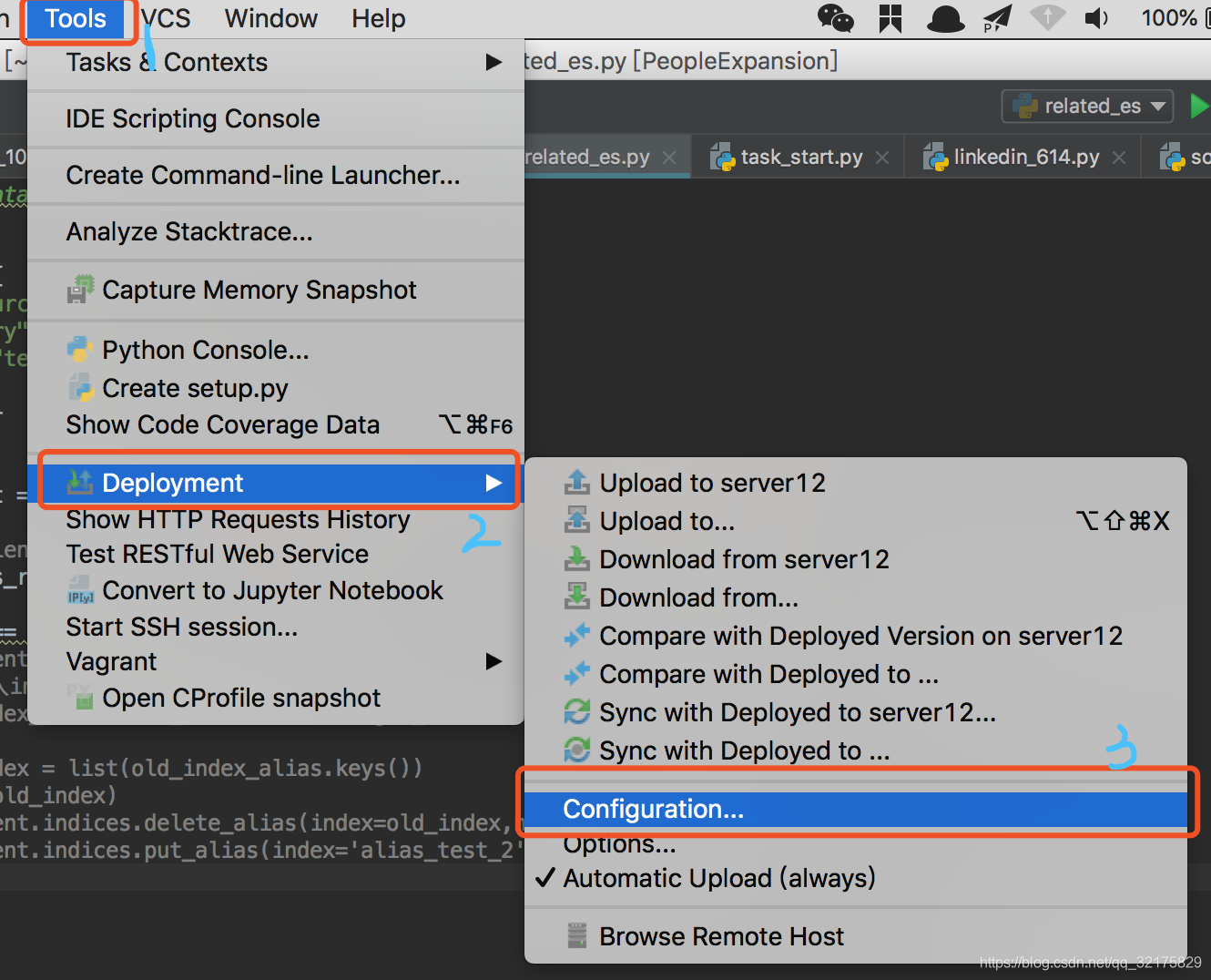The image size is (1211, 980).
Task: Click the Create setup.py icon
Action: coord(80,388)
